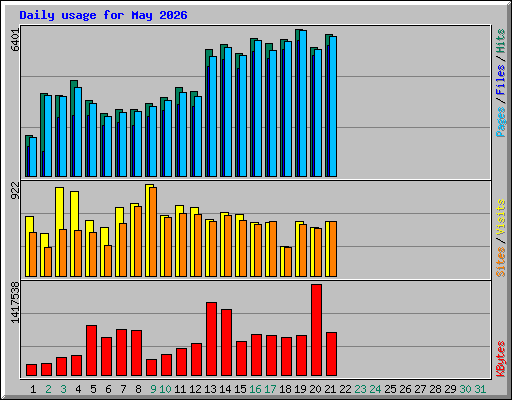Click the Hits legend label
The image size is (512, 400).
click(x=500, y=41)
